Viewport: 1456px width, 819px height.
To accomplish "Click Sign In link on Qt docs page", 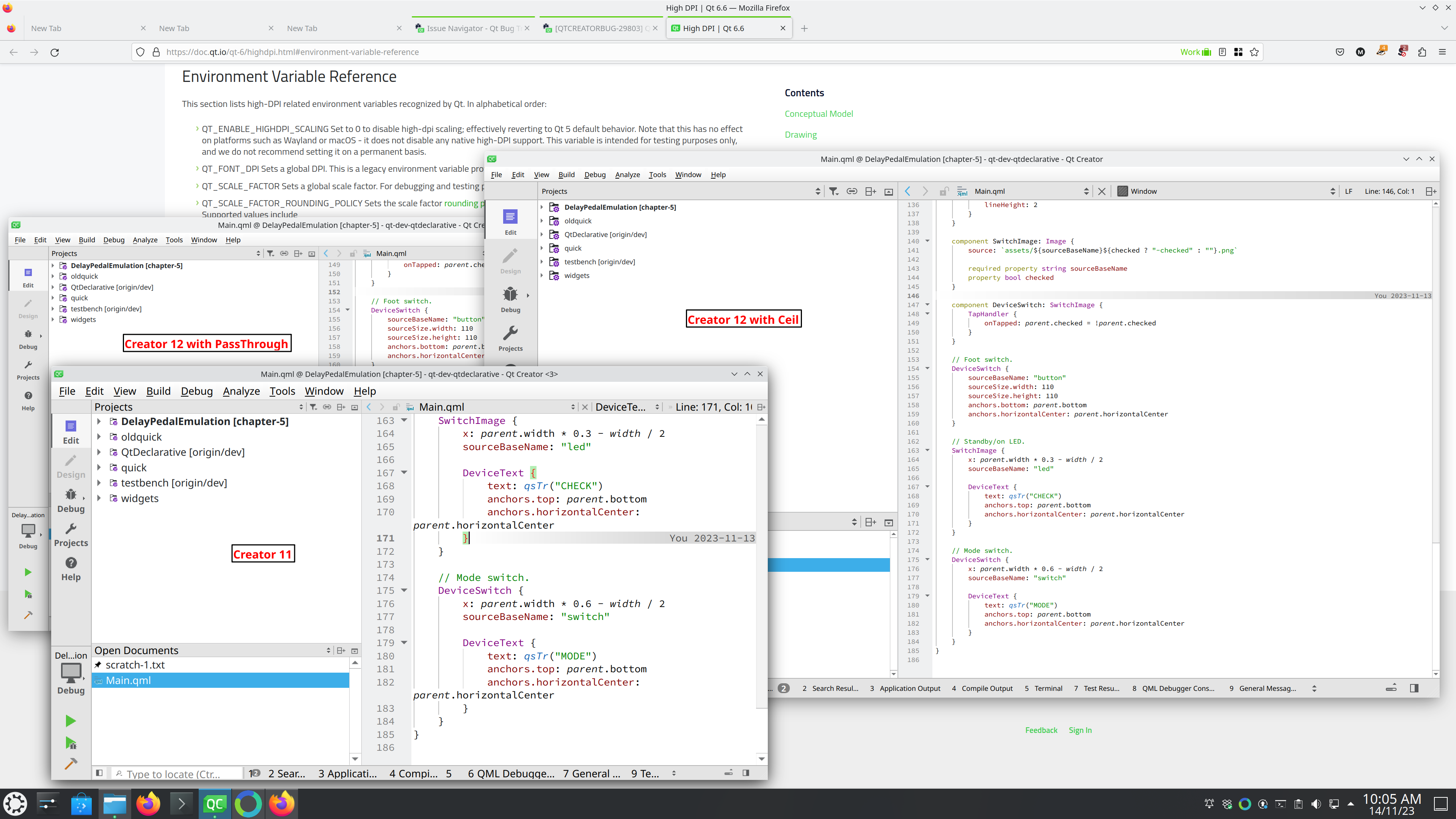I will click(1080, 730).
